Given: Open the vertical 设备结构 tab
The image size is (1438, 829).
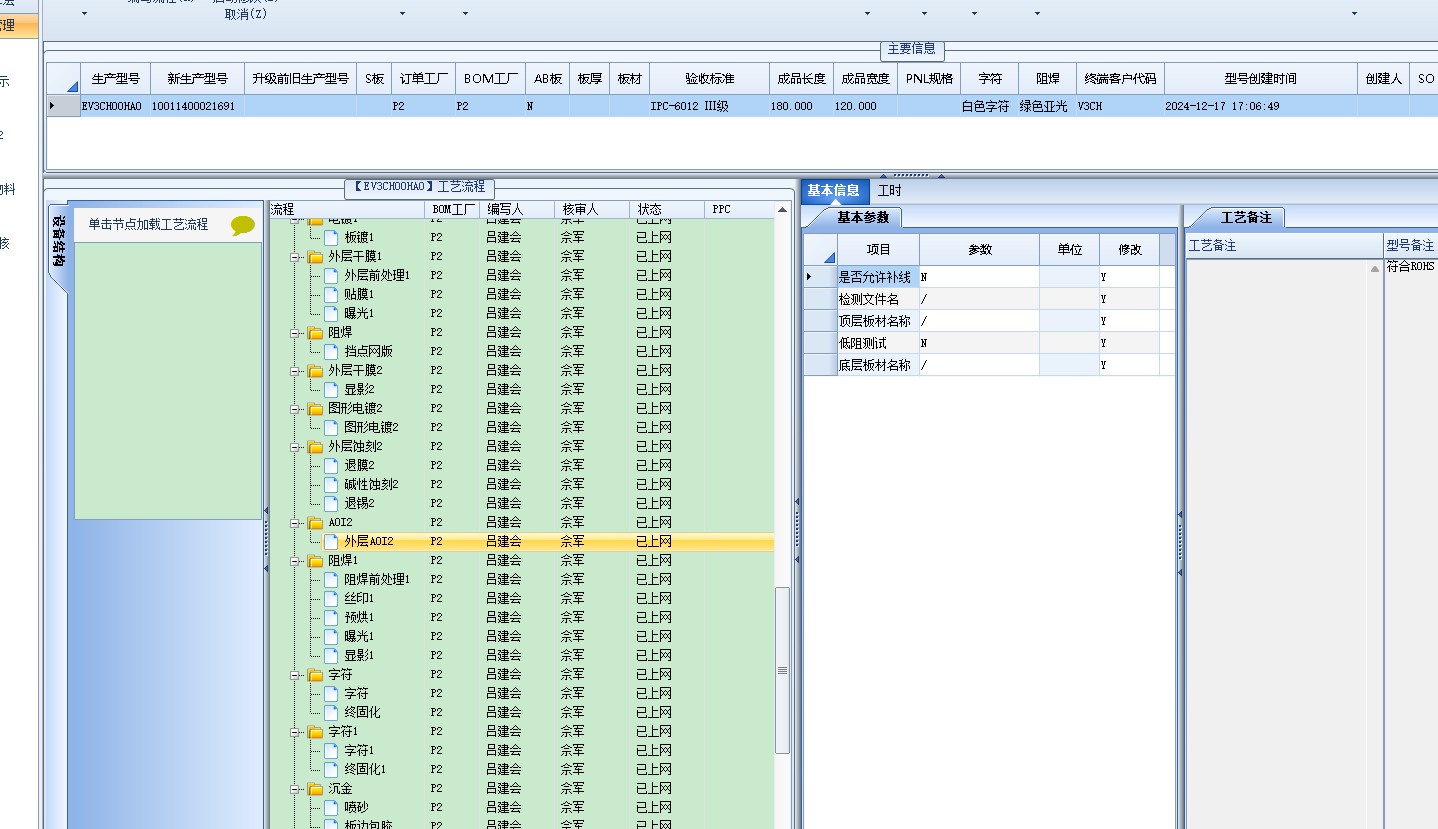Looking at the screenshot, I should click(59, 243).
